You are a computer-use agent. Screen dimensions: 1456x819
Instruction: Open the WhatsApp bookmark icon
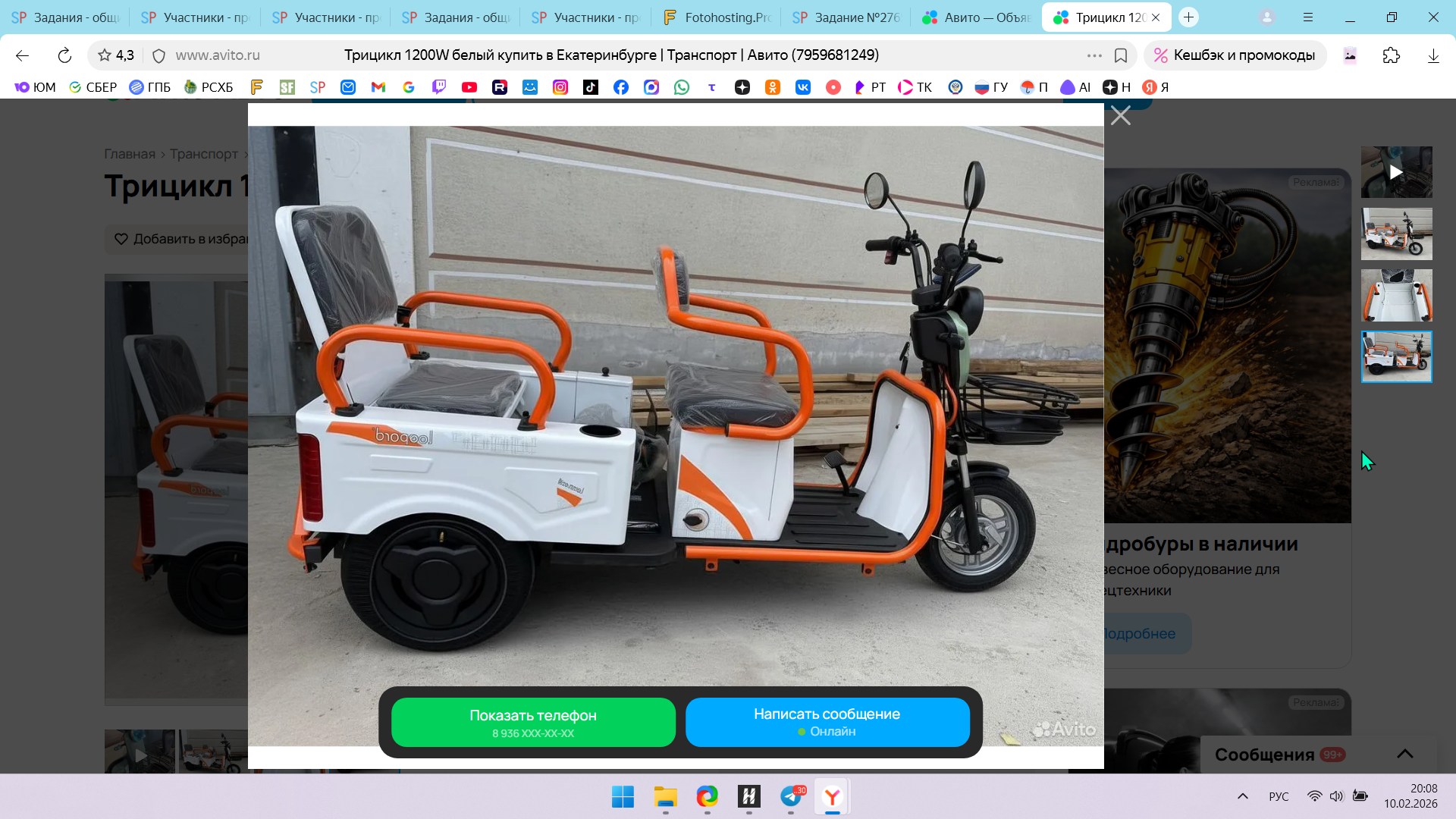click(682, 87)
